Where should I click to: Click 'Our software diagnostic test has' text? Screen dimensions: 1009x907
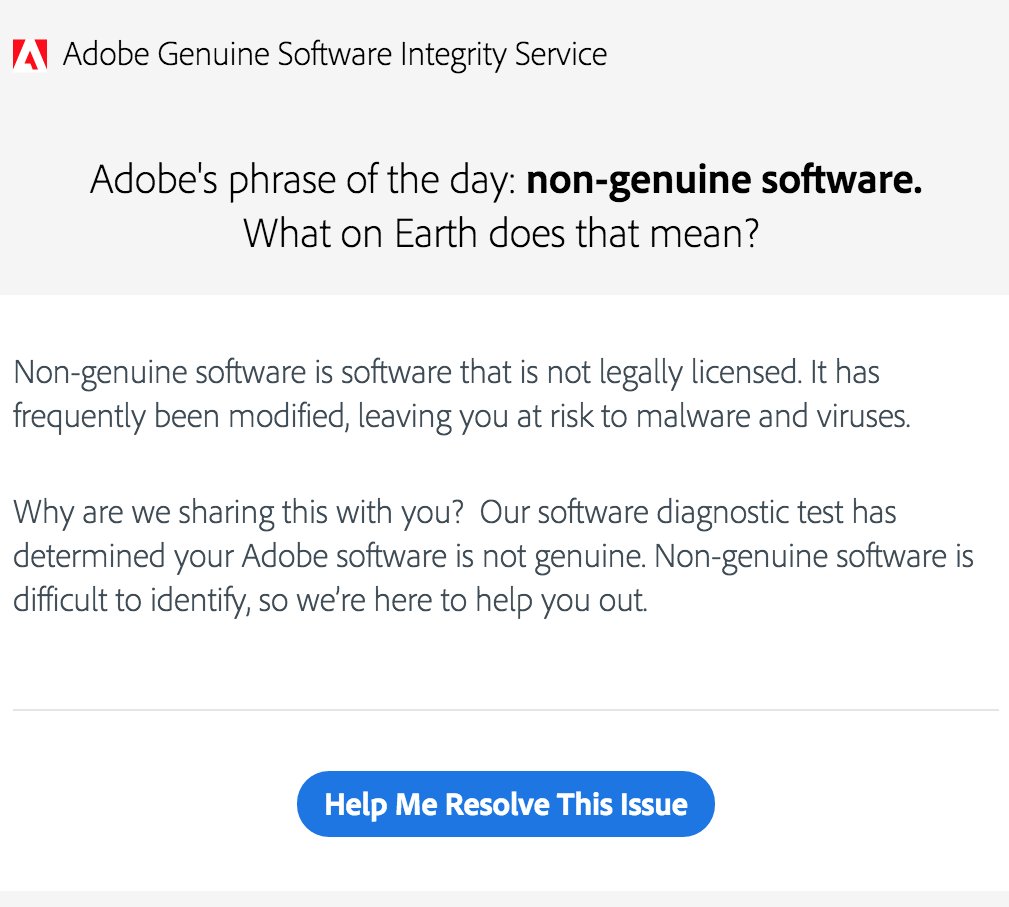[688, 513]
